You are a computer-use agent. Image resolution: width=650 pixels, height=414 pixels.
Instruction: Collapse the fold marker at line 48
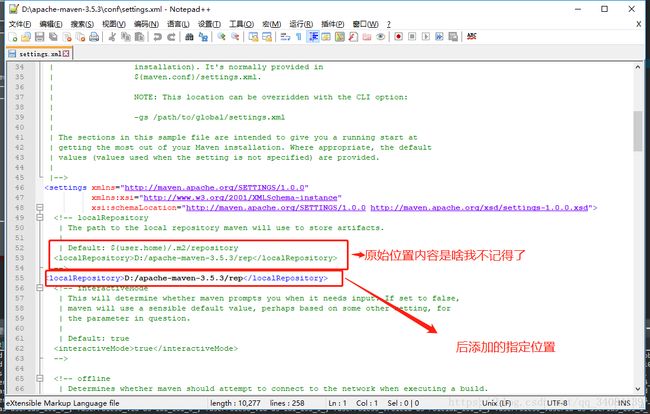[x=40, y=207]
